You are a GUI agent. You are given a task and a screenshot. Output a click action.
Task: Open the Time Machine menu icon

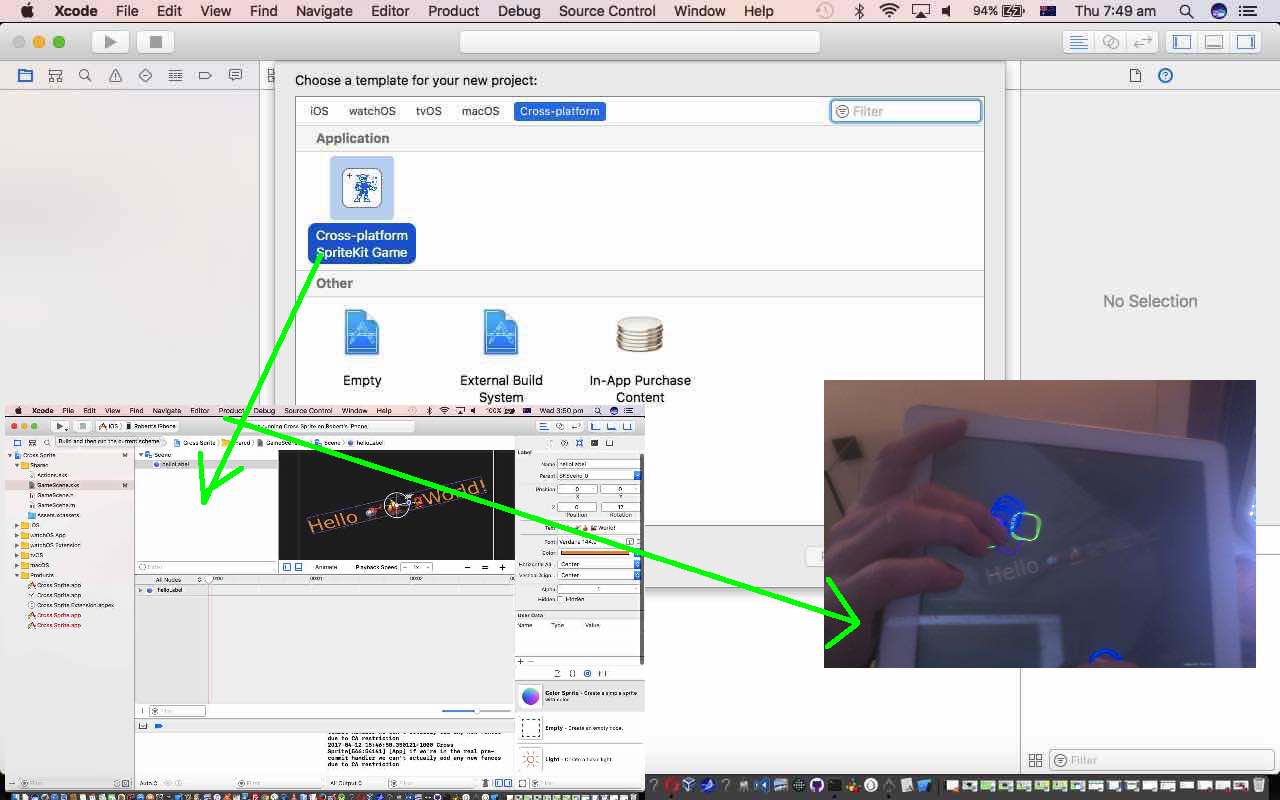tap(824, 11)
